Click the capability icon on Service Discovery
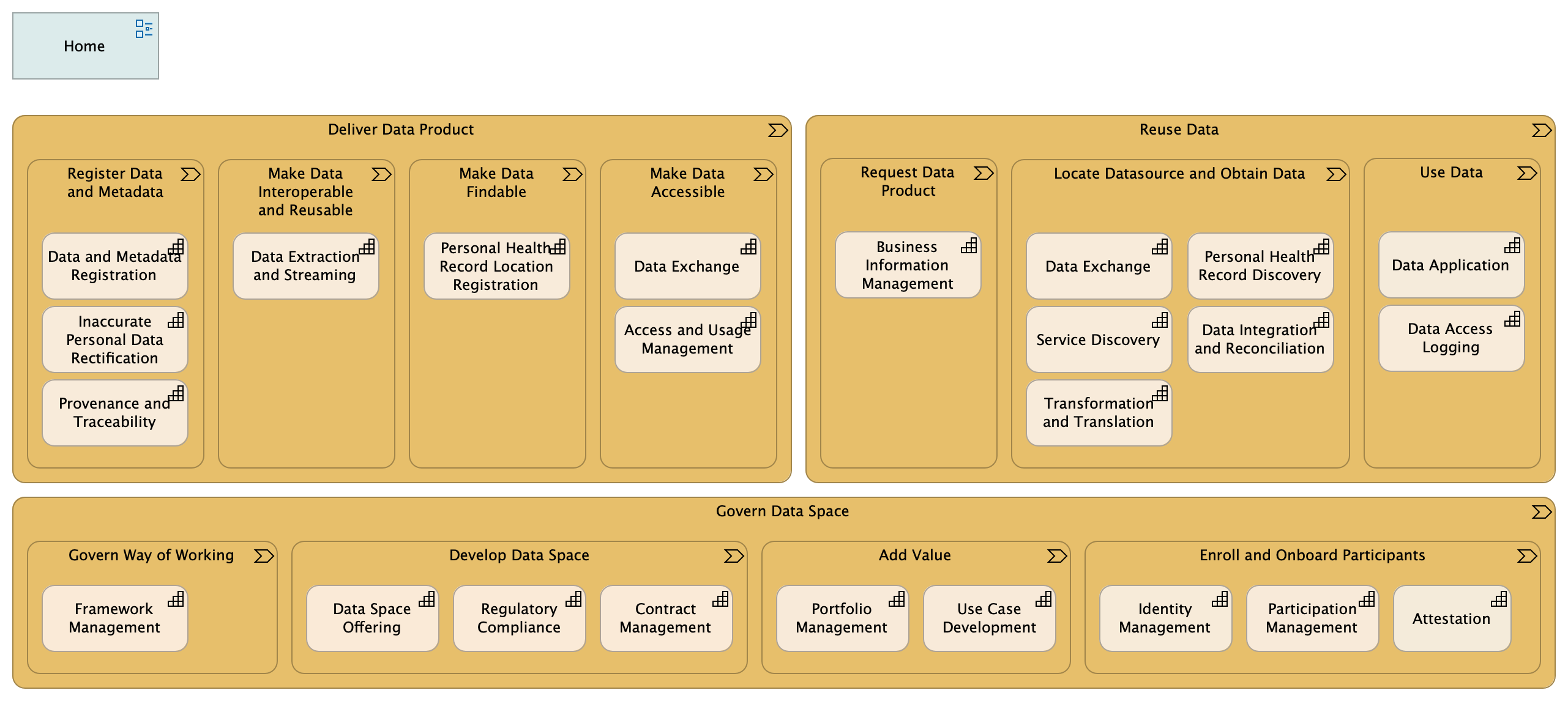Screen dimensions: 1568x701 tap(1160, 321)
